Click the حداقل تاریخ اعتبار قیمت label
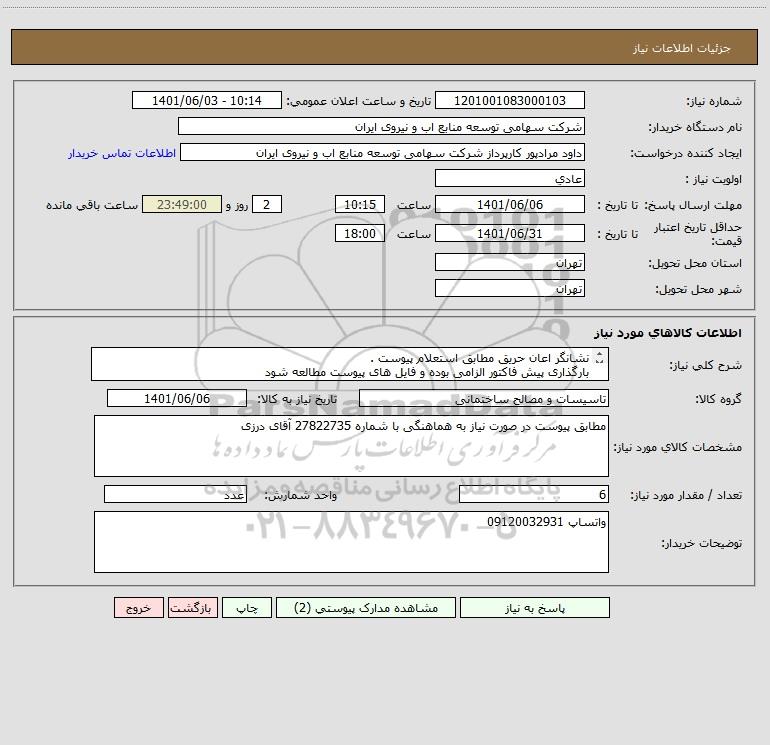770x745 pixels. (x=698, y=234)
